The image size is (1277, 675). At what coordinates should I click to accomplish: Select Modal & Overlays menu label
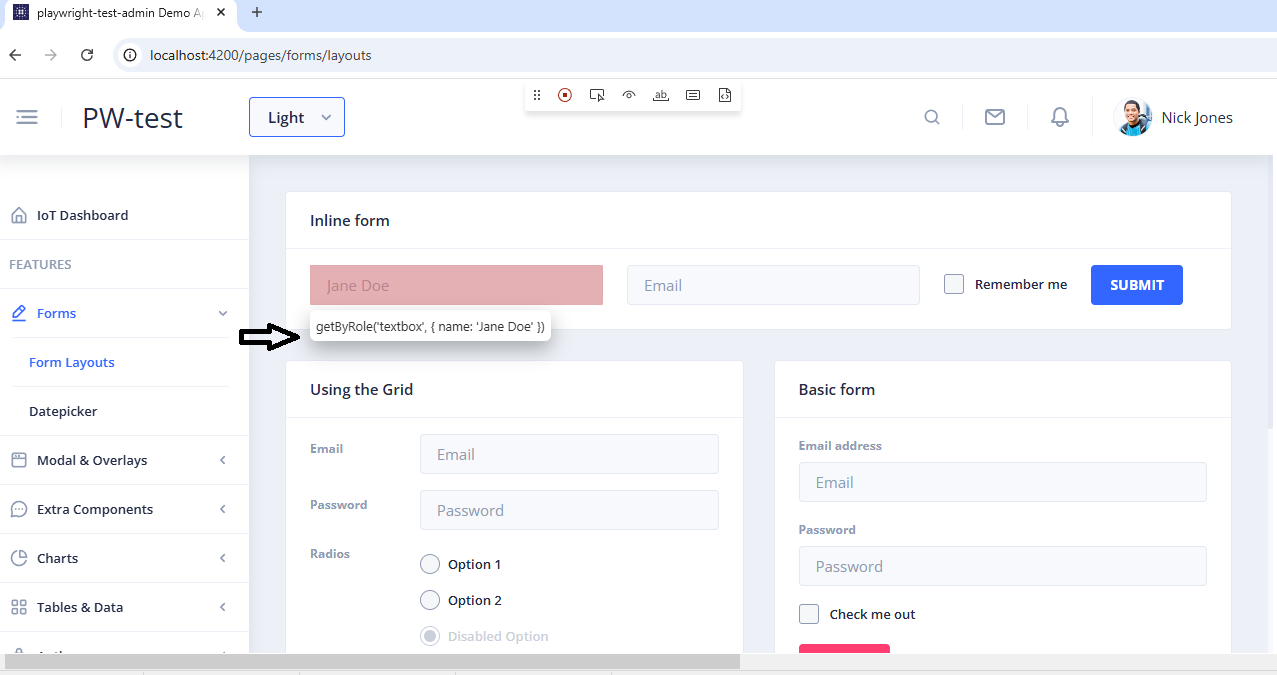pos(92,460)
